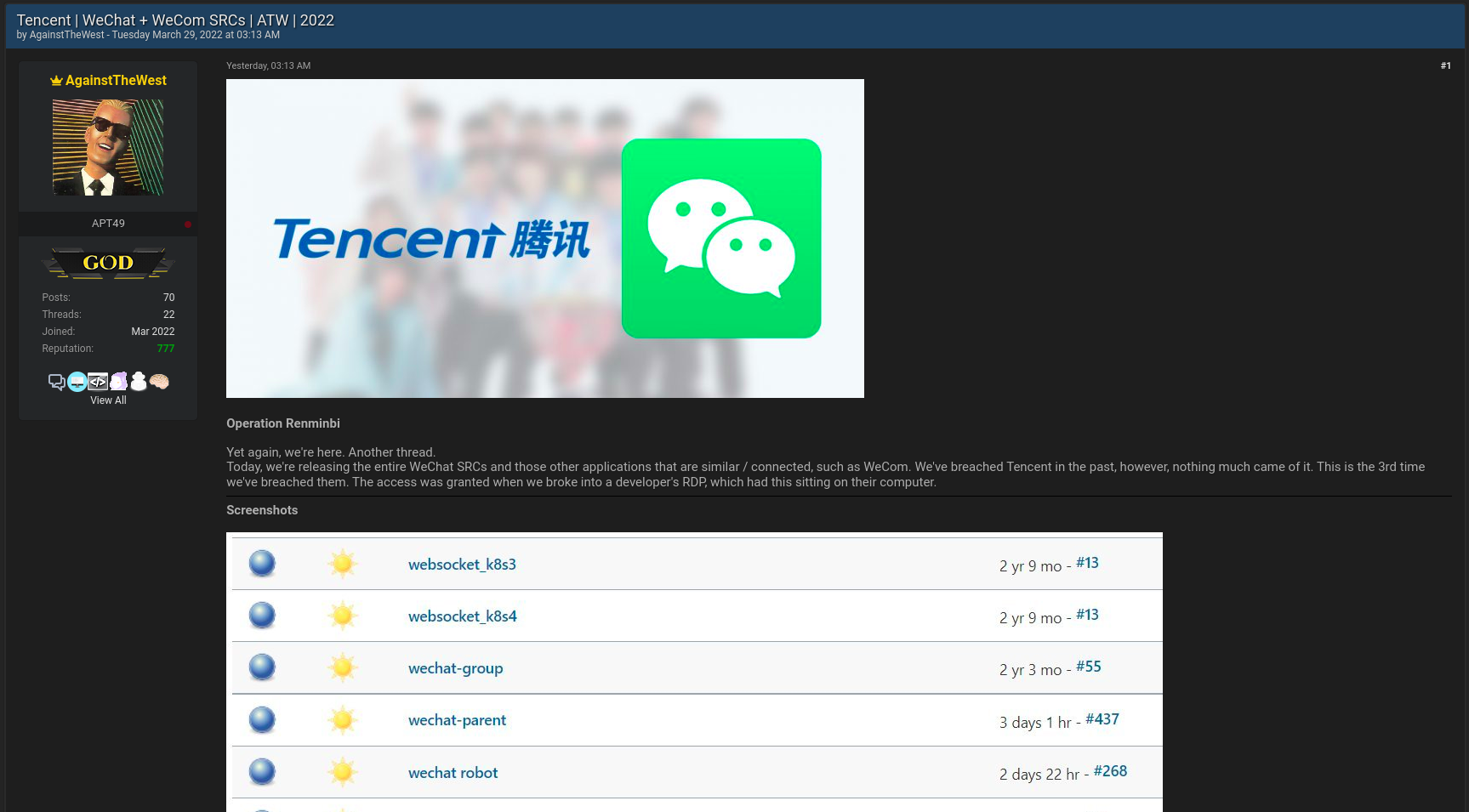Click the blue globe icon beside wechat-parent
Viewport: 1469px width, 812px height.
(262, 719)
